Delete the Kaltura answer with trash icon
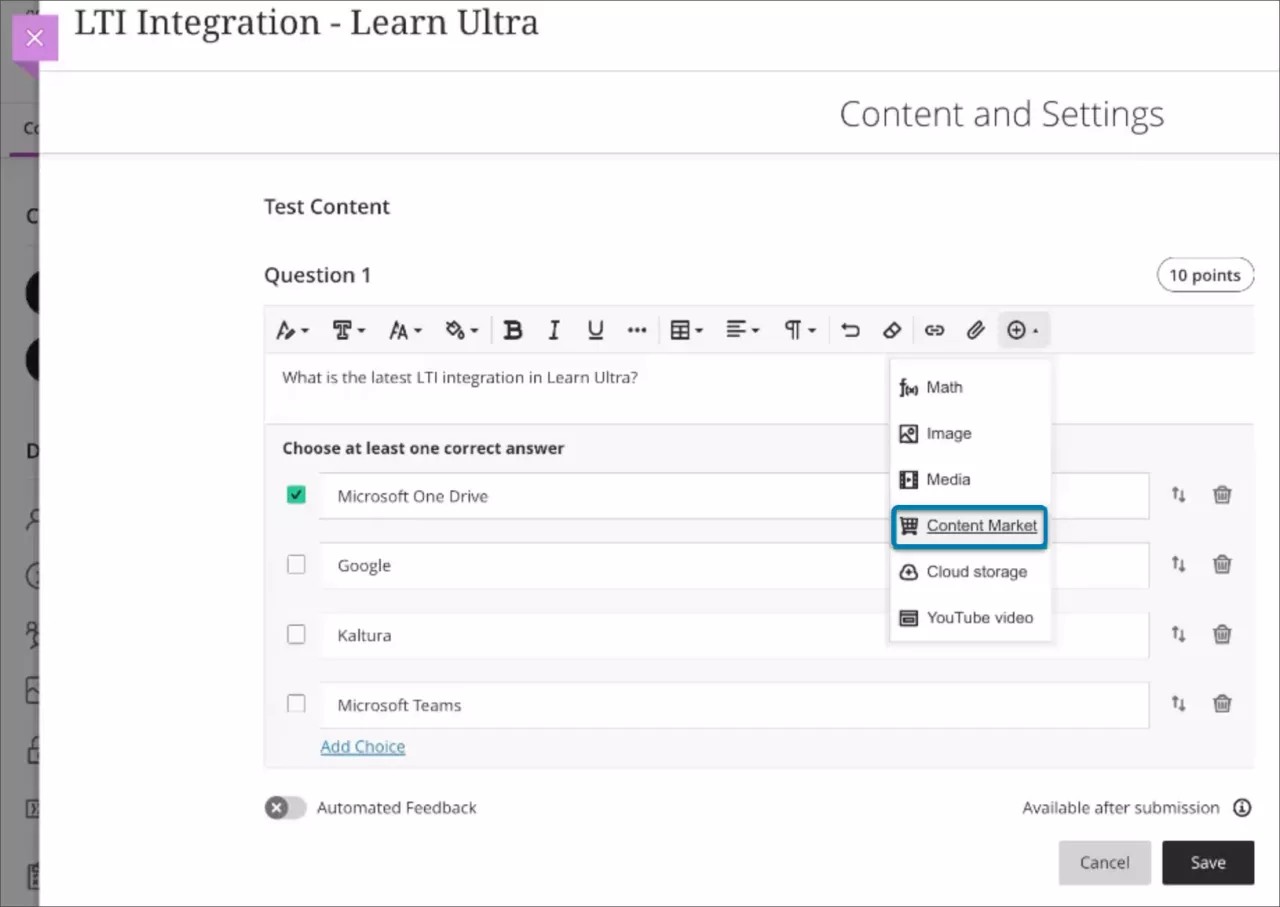This screenshot has height=907, width=1280. (1222, 634)
